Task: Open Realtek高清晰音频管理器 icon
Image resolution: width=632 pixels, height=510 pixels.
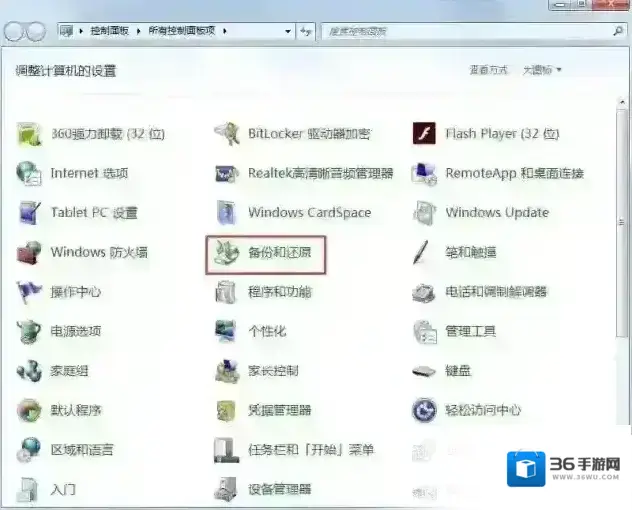Action: 227,173
